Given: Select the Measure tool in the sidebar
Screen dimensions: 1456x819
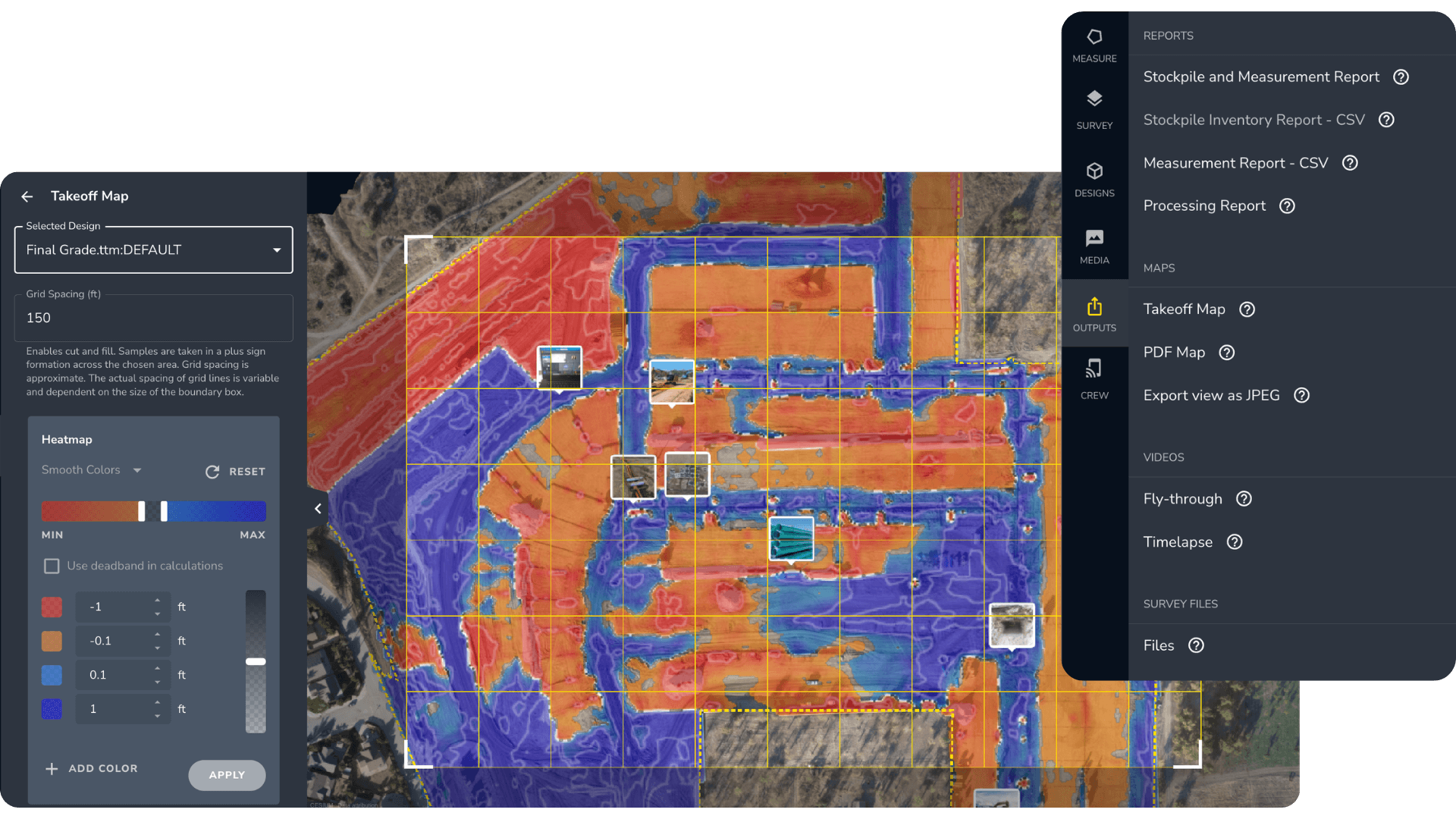Looking at the screenshot, I should tap(1094, 43).
